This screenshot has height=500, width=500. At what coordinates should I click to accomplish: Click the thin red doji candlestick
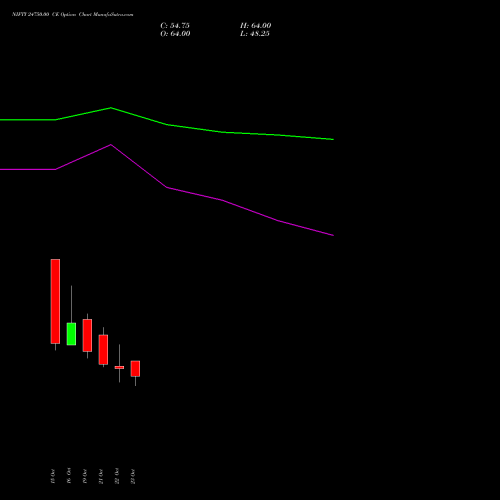(x=119, y=367)
